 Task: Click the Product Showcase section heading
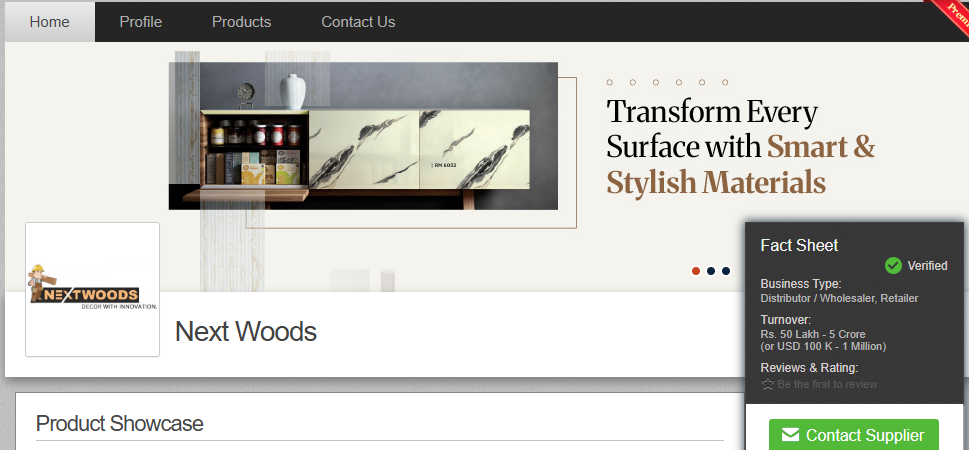[x=120, y=423]
